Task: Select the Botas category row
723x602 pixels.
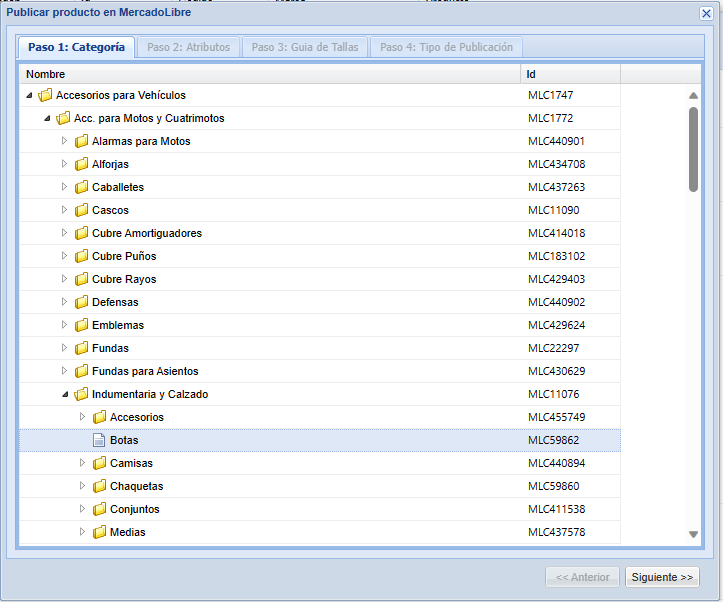Action: coord(320,440)
